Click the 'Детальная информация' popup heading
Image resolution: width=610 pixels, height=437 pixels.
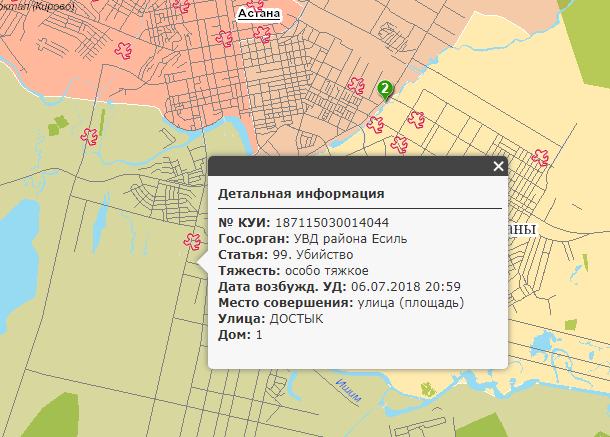301,194
